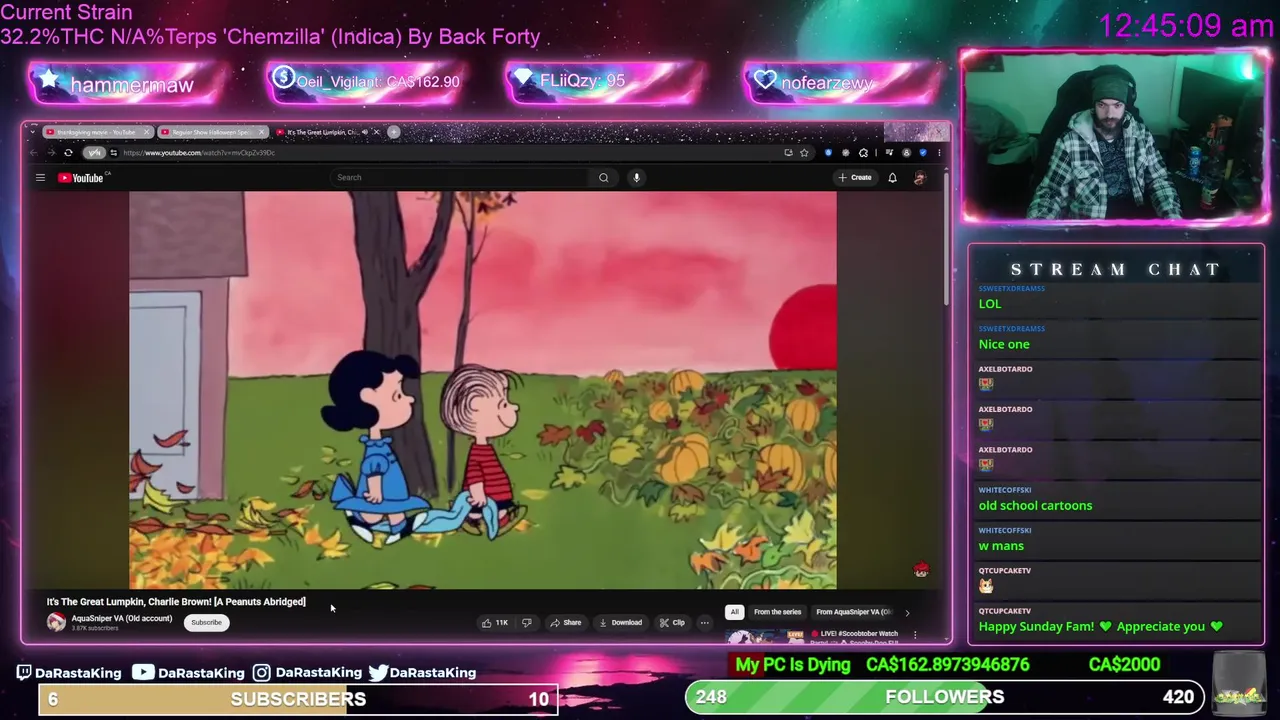Select the 'From AquaSniper VA' chip
The height and width of the screenshot is (720, 1280).
(x=853, y=612)
